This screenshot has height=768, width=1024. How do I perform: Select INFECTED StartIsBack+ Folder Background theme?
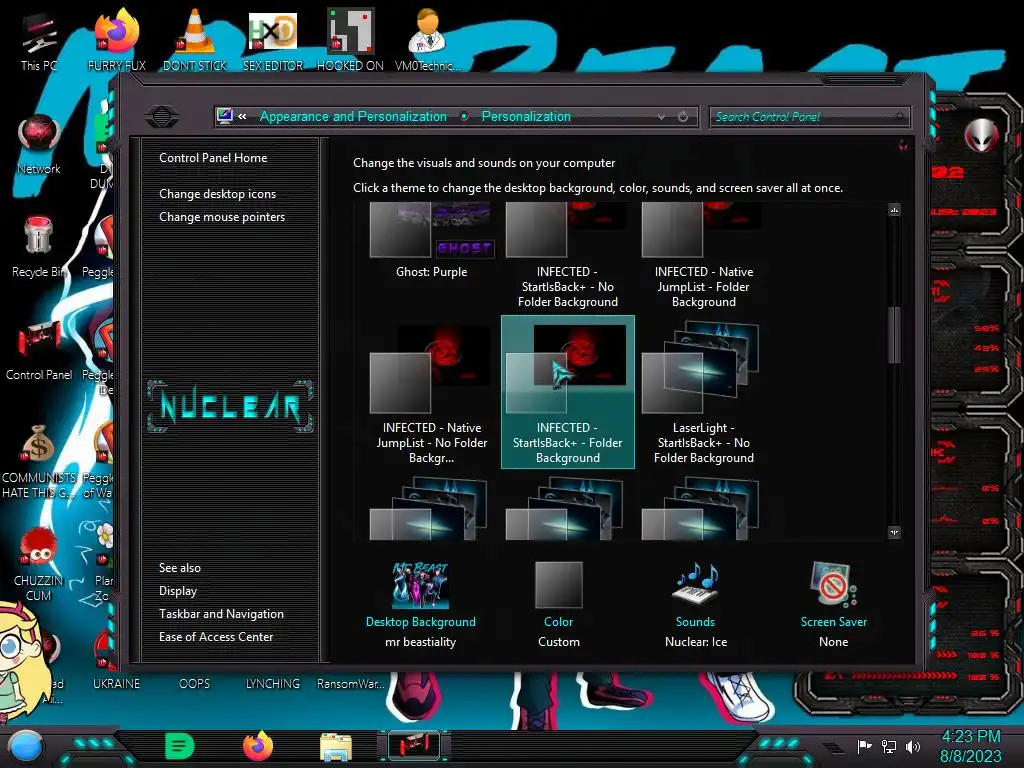[568, 392]
